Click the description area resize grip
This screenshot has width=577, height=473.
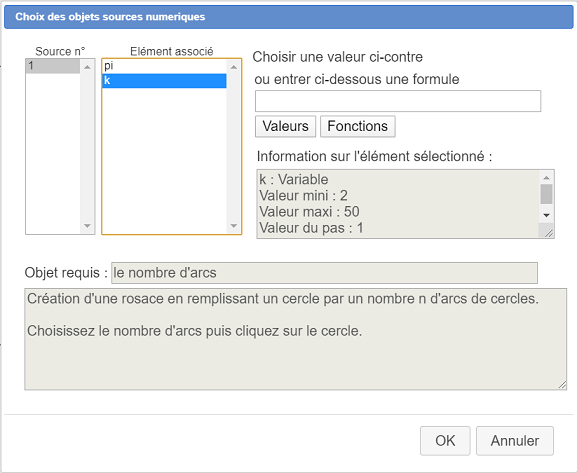click(562, 385)
